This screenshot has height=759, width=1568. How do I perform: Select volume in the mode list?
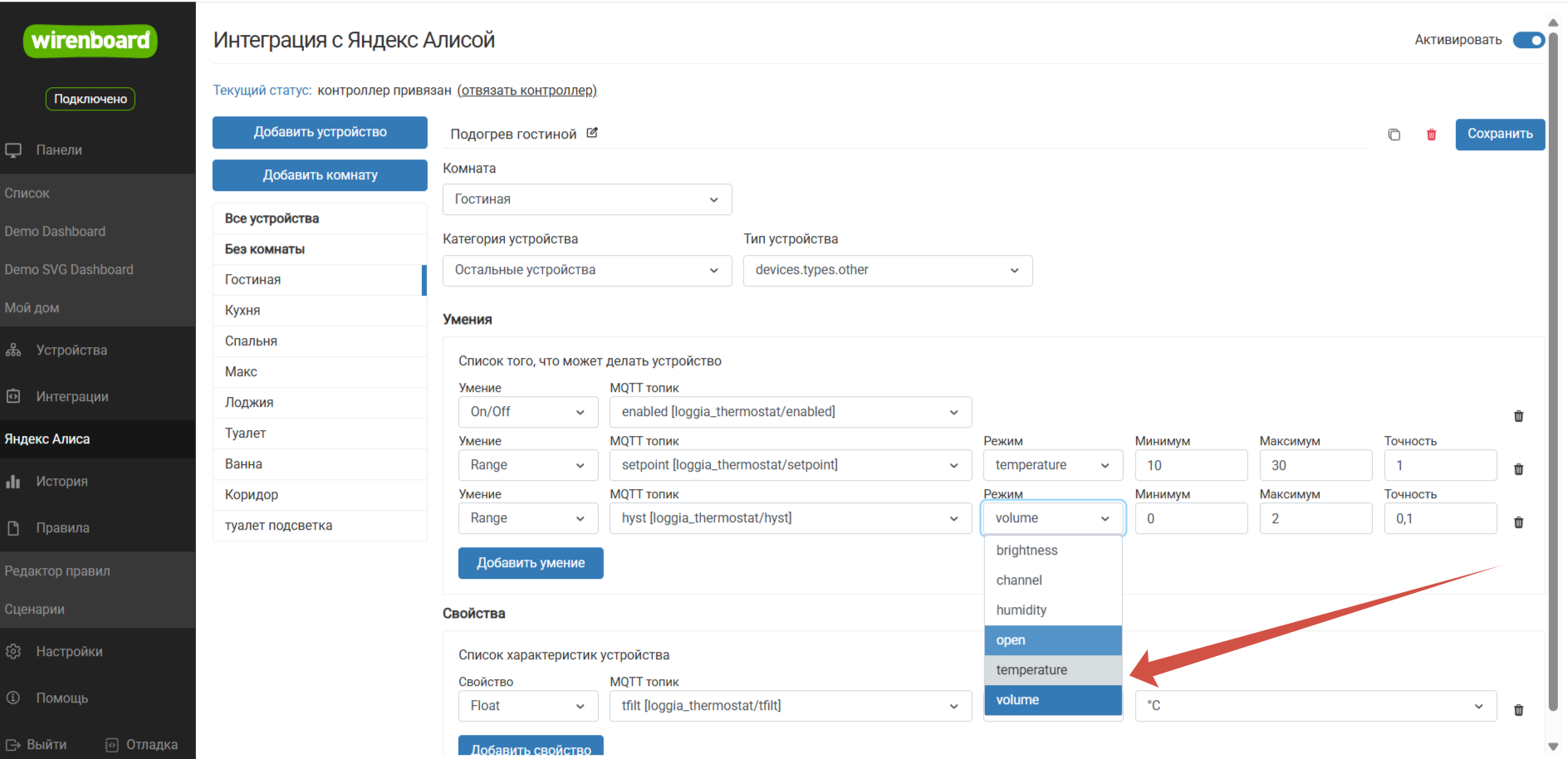1053,700
